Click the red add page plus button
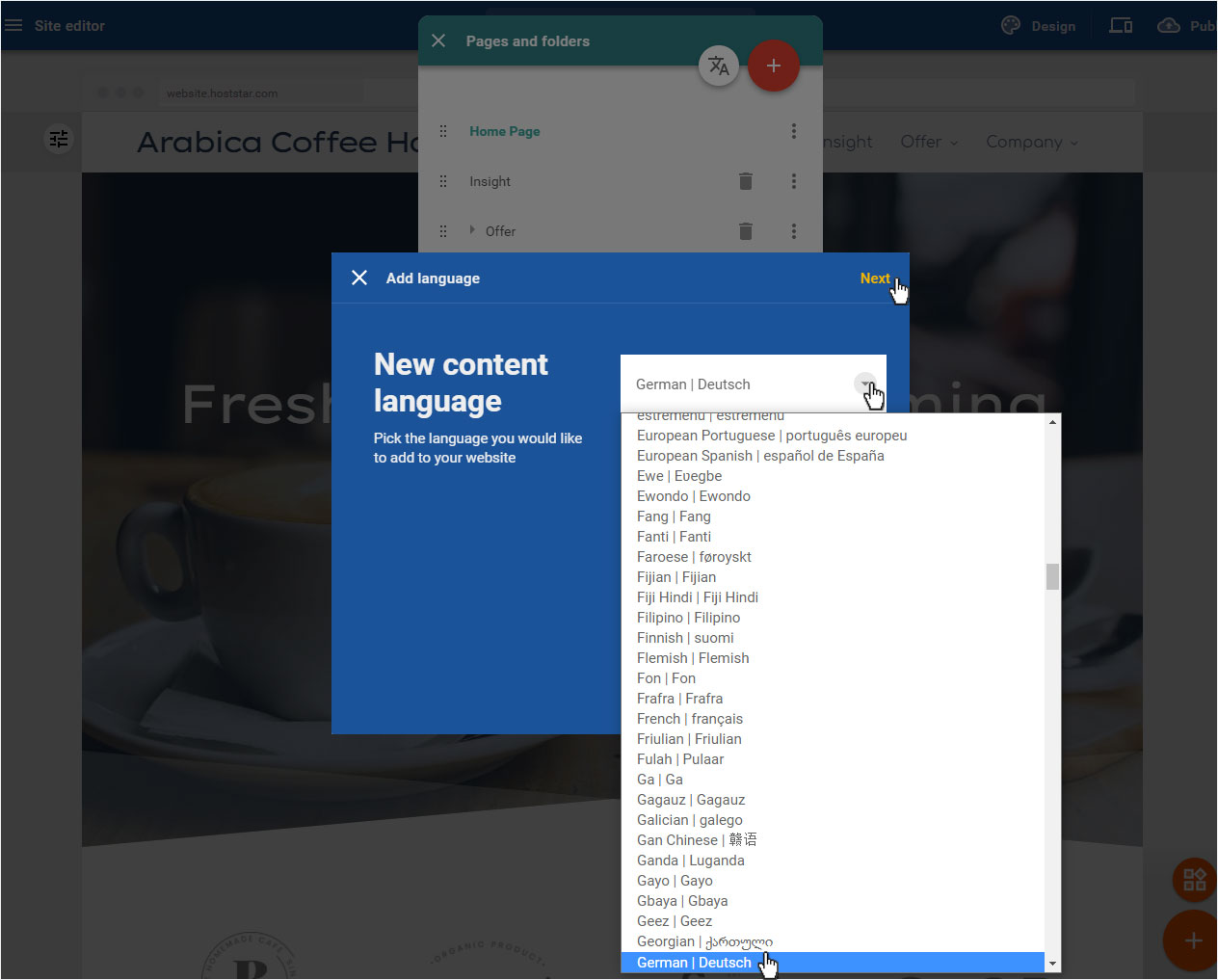Viewport: 1218px width, 980px height. [774, 66]
